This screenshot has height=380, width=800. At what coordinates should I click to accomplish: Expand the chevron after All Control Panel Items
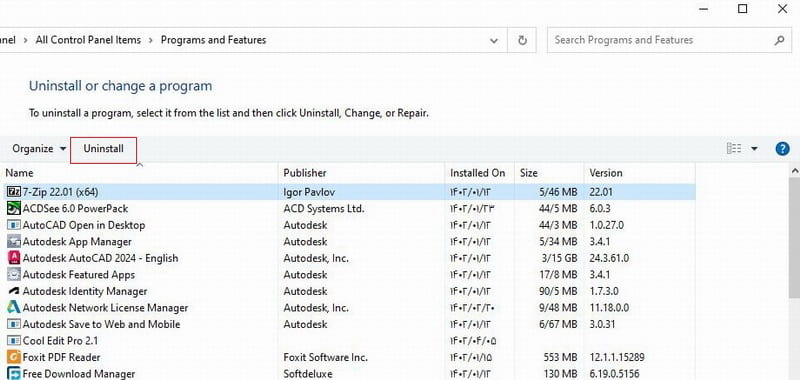pos(151,40)
